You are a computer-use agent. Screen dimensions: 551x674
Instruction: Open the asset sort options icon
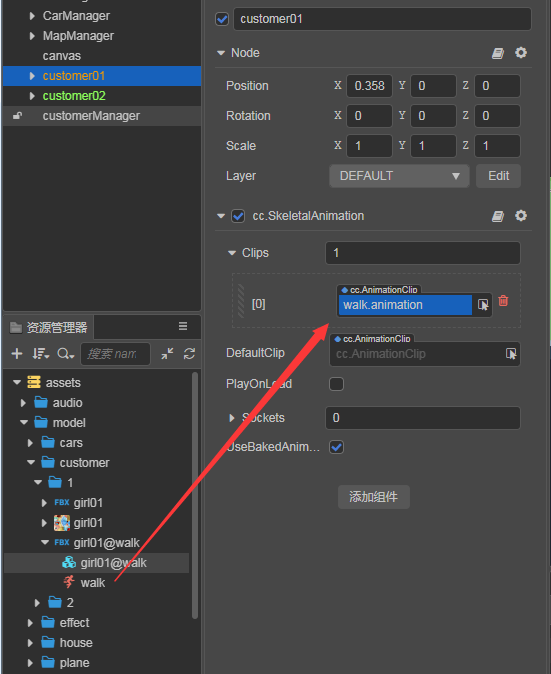pos(40,354)
